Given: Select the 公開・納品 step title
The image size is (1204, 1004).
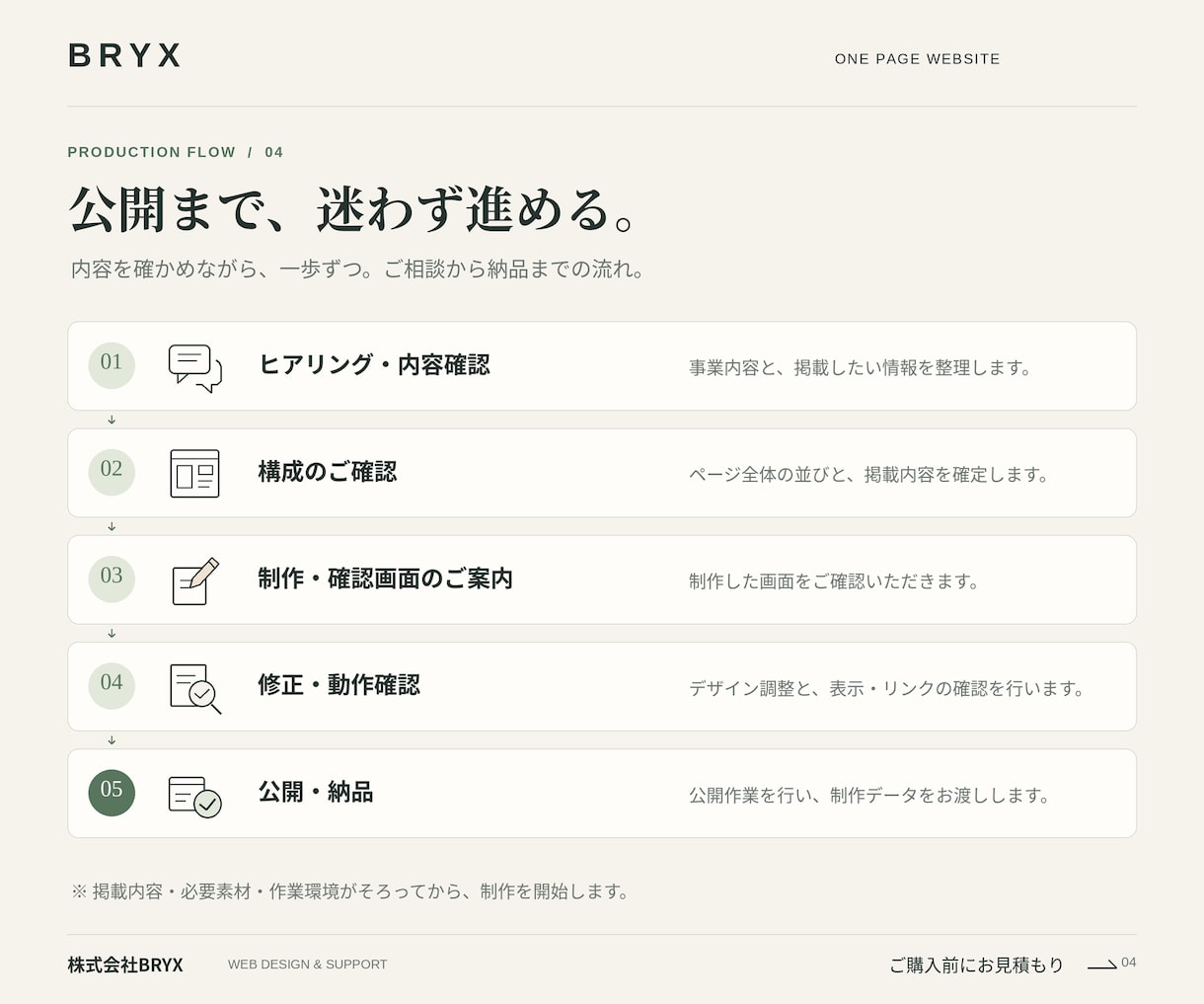Looking at the screenshot, I should (x=316, y=792).
